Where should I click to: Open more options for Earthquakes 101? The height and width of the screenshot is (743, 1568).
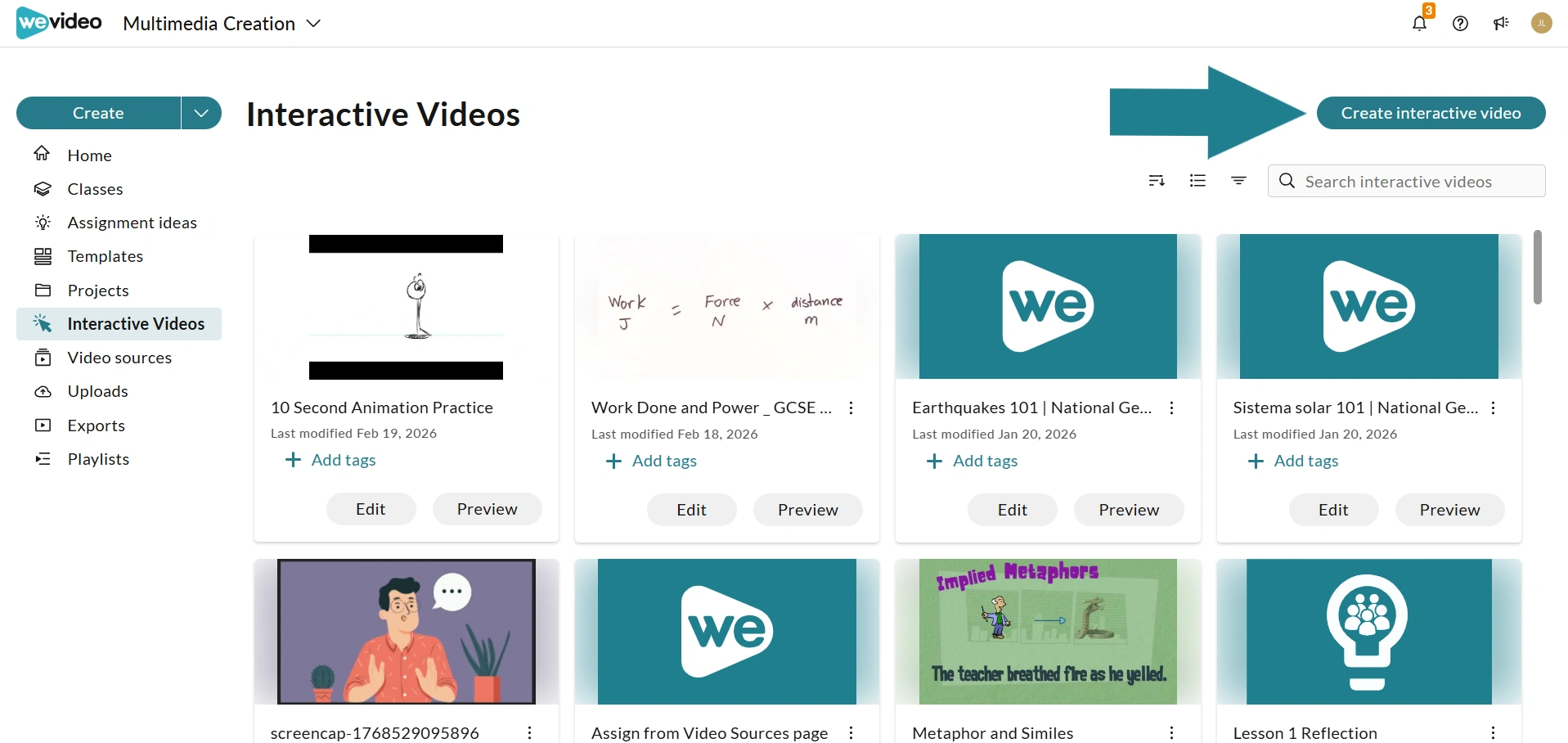[x=1171, y=408]
